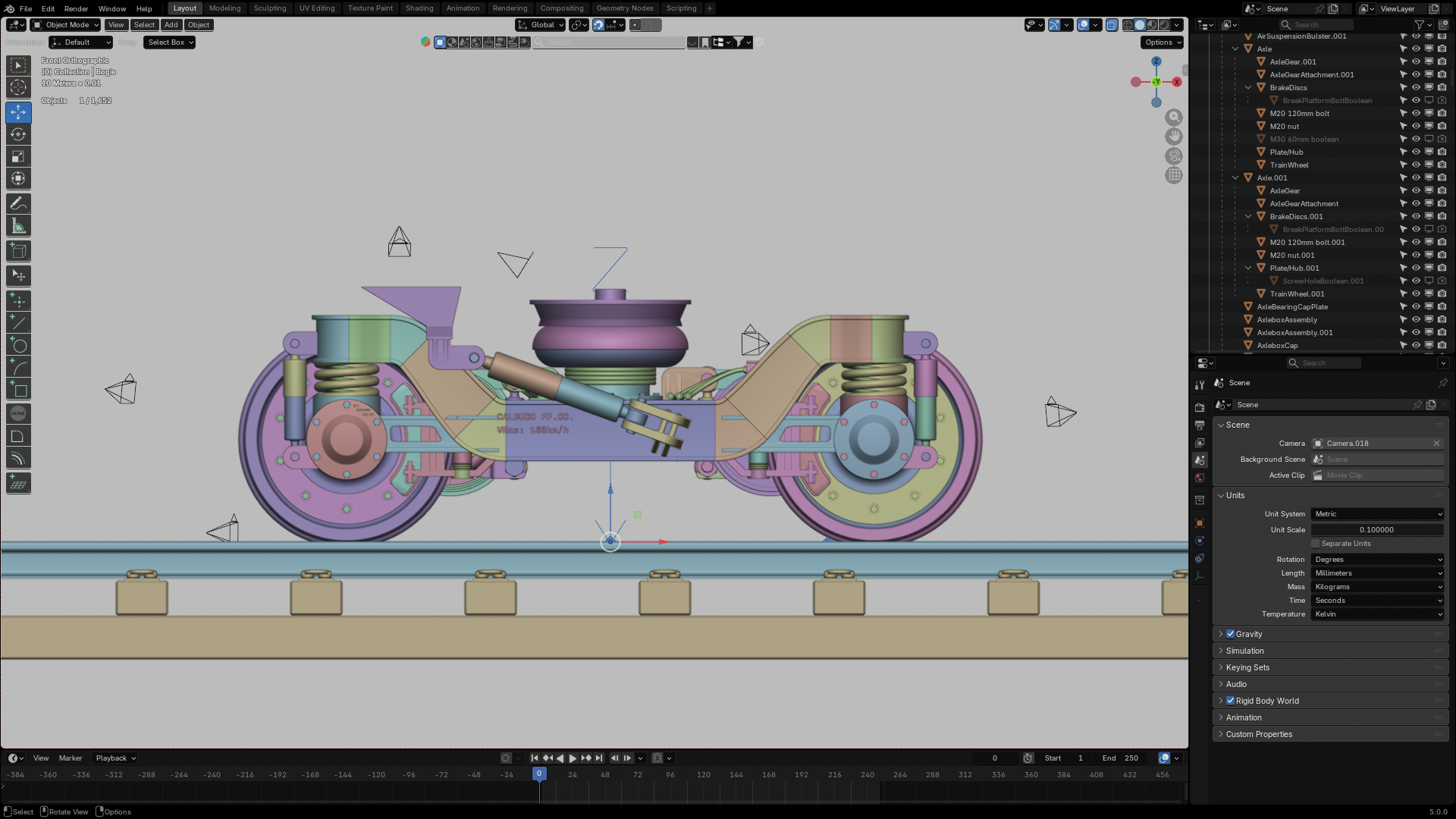The height and width of the screenshot is (819, 1456).
Task: Open the View Layer properties tab
Action: pyautogui.click(x=1200, y=442)
